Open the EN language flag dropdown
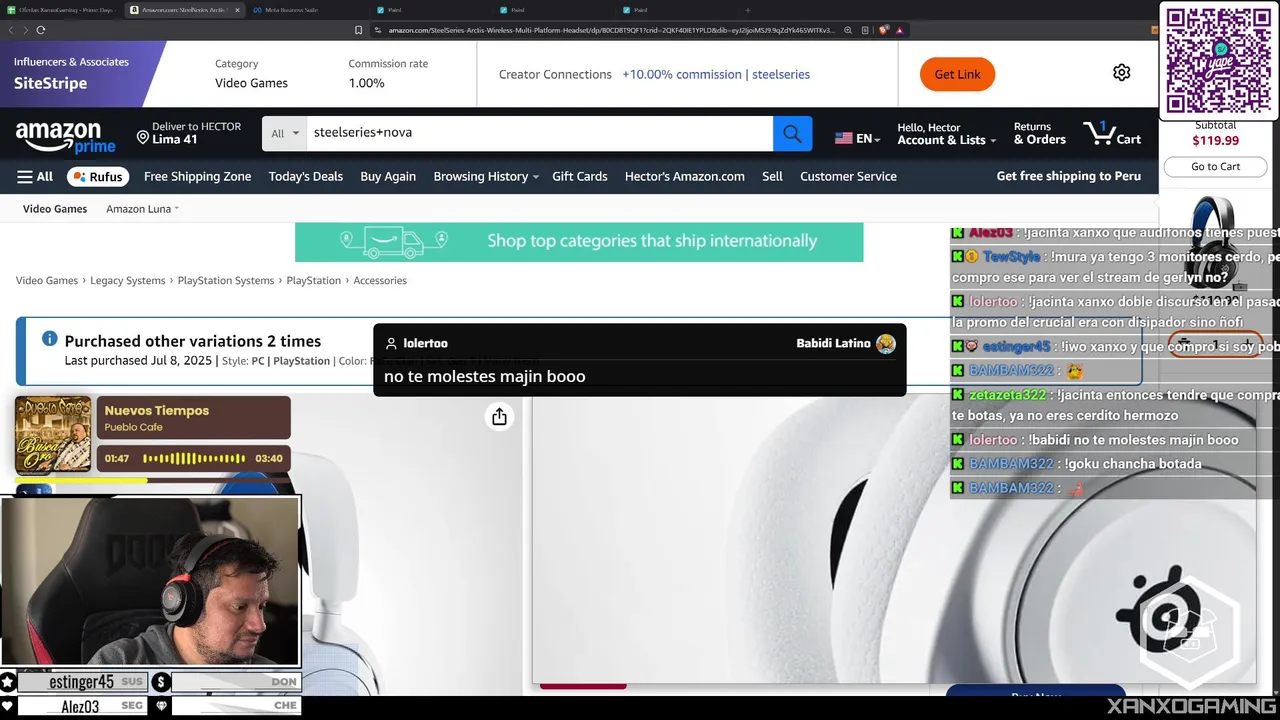This screenshot has width=1280, height=720. pyautogui.click(x=857, y=138)
